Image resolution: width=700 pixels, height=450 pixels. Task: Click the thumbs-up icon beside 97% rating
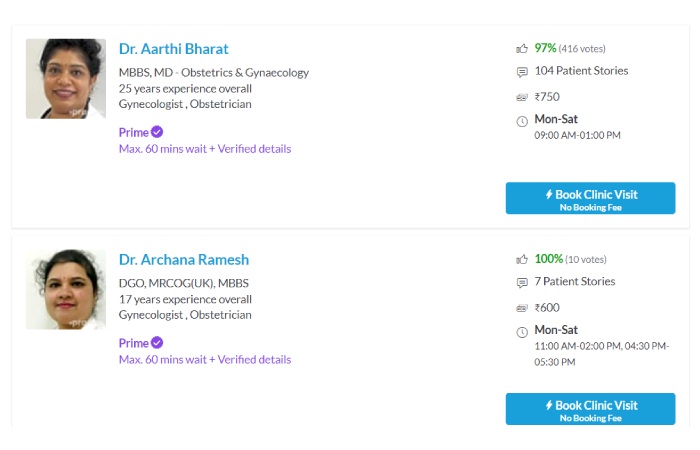[x=522, y=48]
